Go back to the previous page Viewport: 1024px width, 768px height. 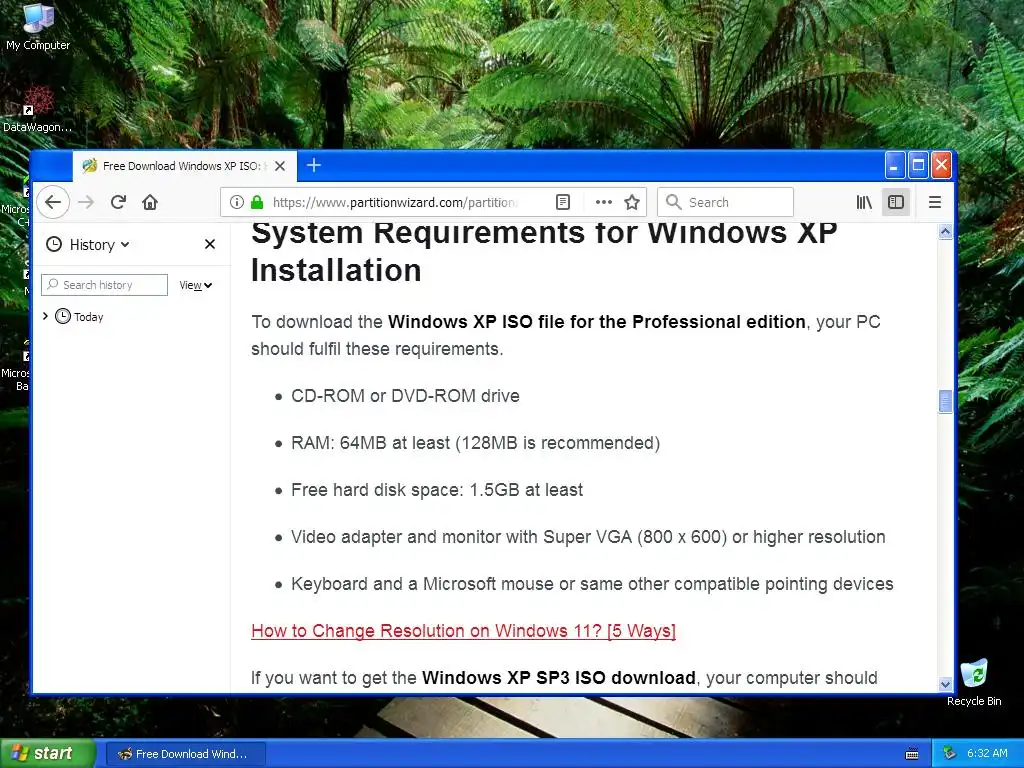[53, 202]
